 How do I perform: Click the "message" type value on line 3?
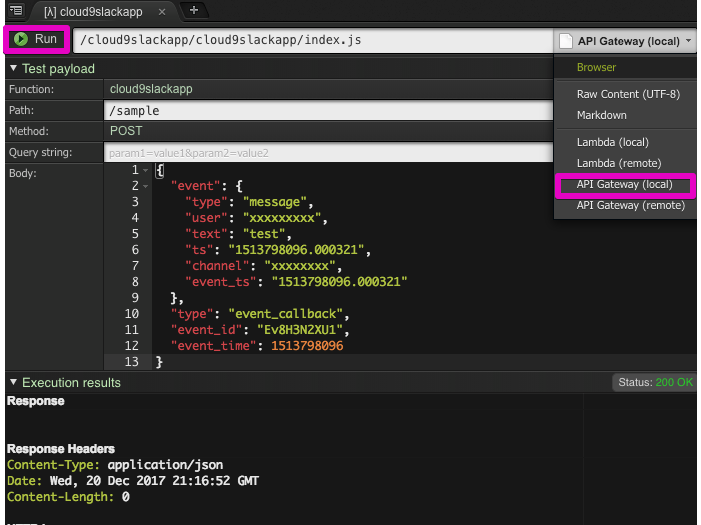point(274,202)
